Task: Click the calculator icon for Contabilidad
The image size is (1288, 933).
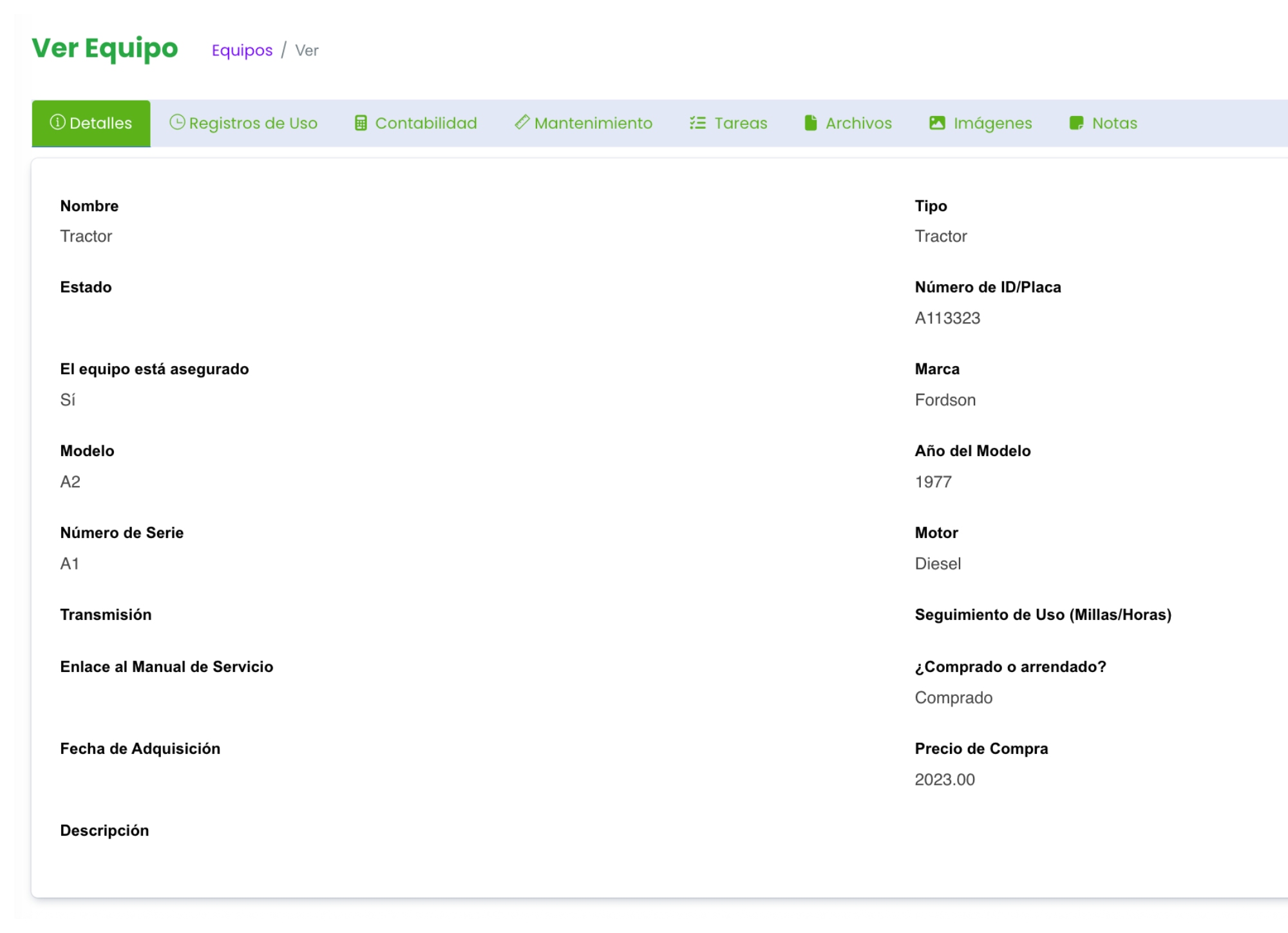Action: (361, 123)
